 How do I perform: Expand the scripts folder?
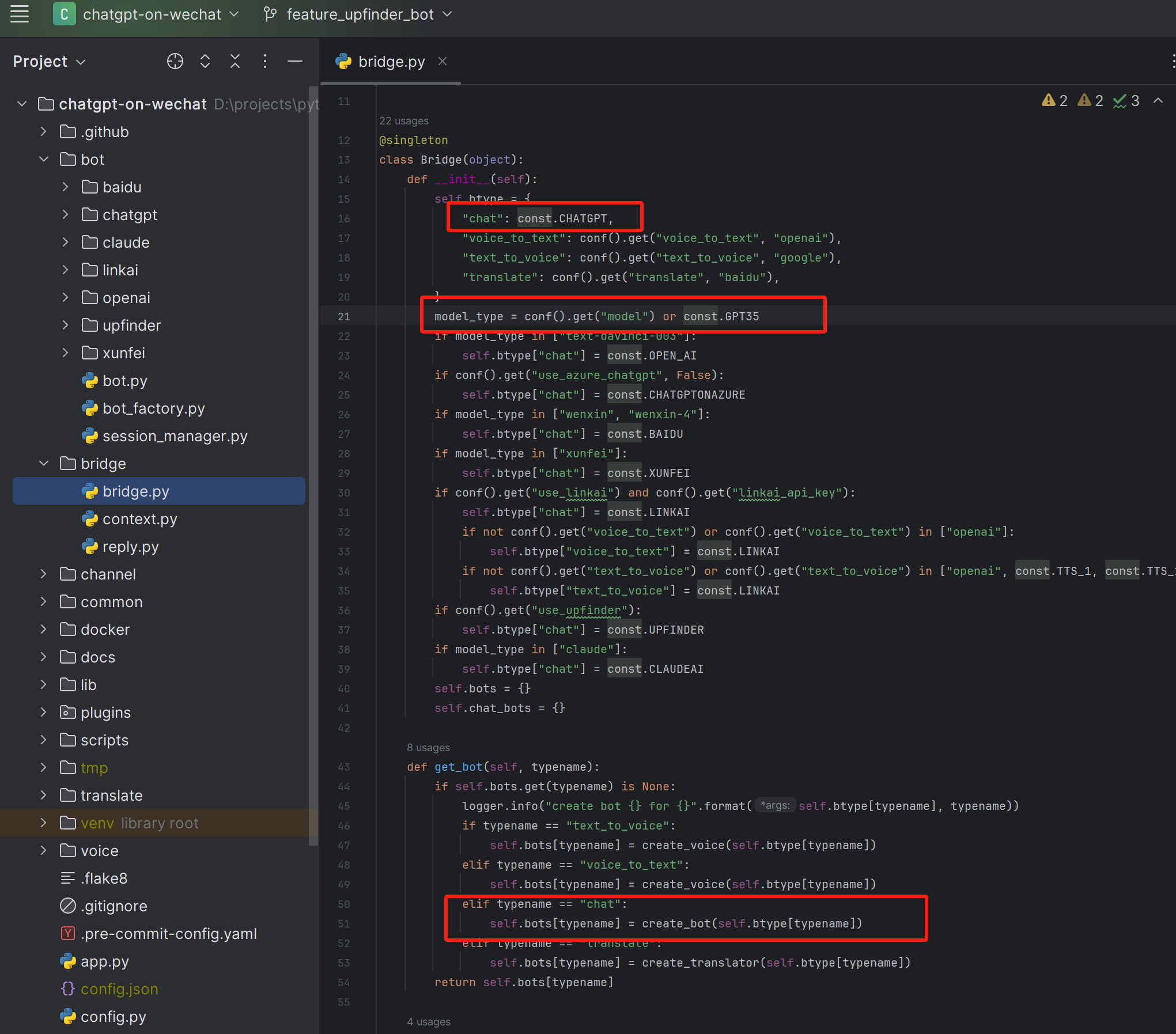pyautogui.click(x=44, y=740)
